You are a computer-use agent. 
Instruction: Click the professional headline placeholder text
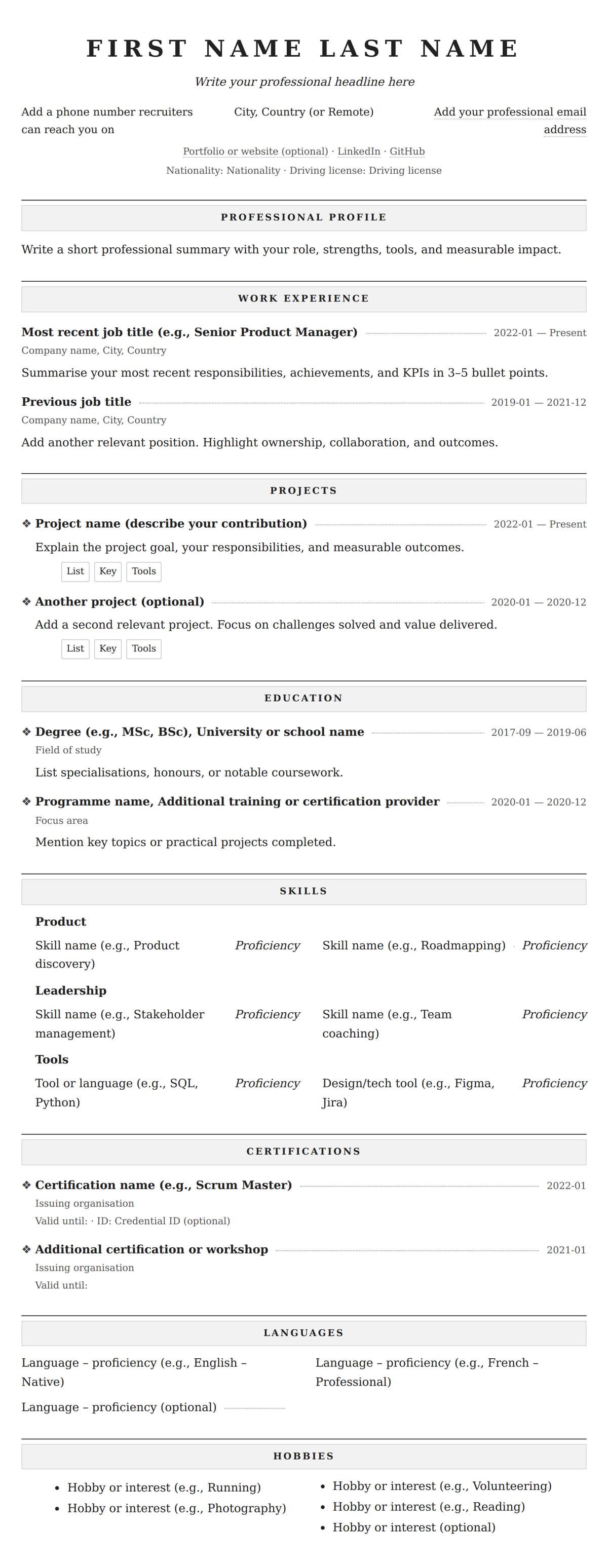click(305, 82)
